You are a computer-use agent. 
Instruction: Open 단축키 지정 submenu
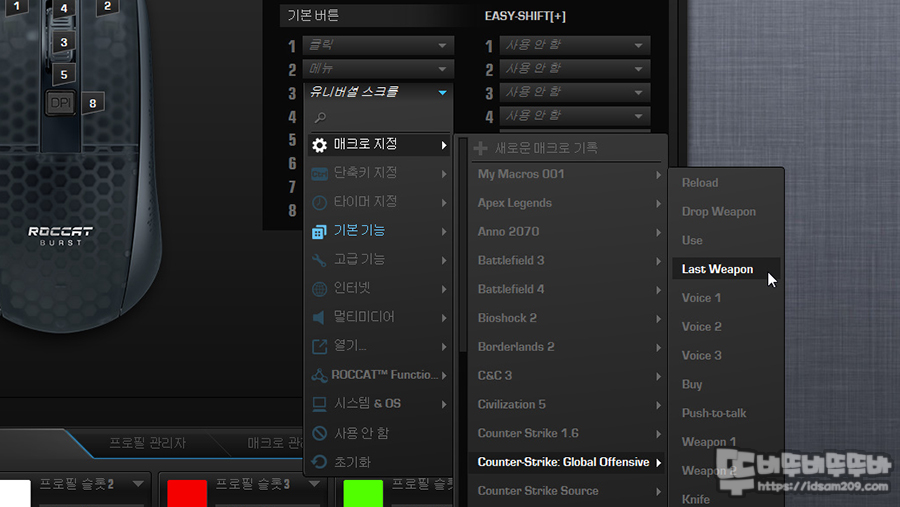379,173
